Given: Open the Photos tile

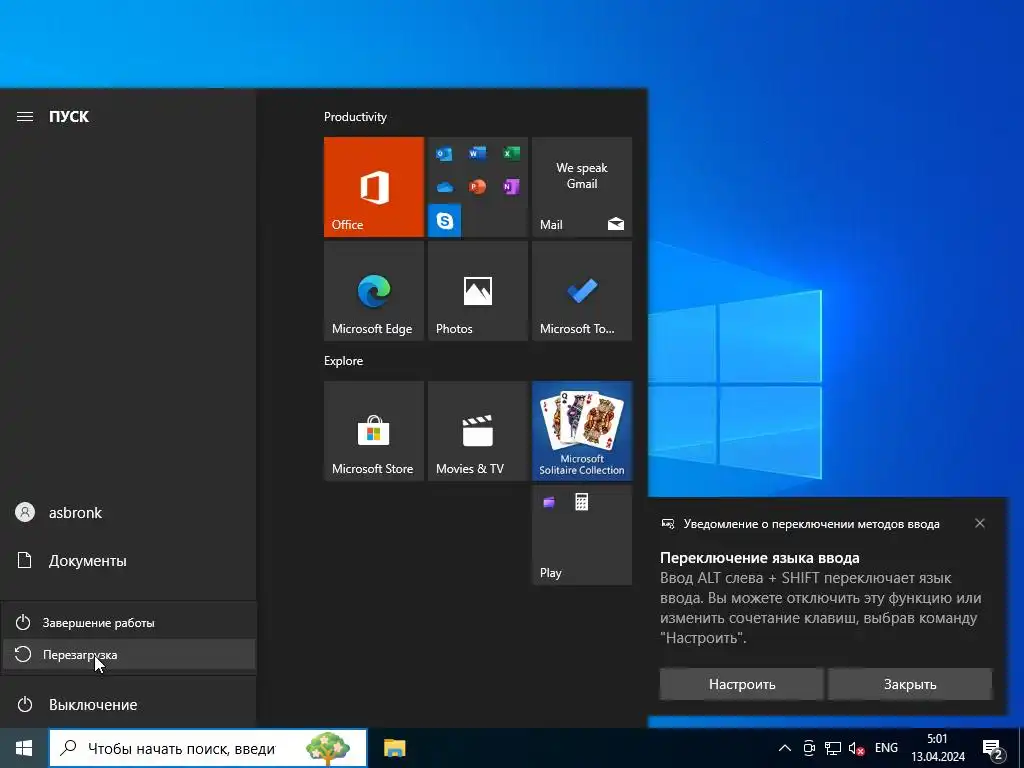Looking at the screenshot, I should [477, 291].
